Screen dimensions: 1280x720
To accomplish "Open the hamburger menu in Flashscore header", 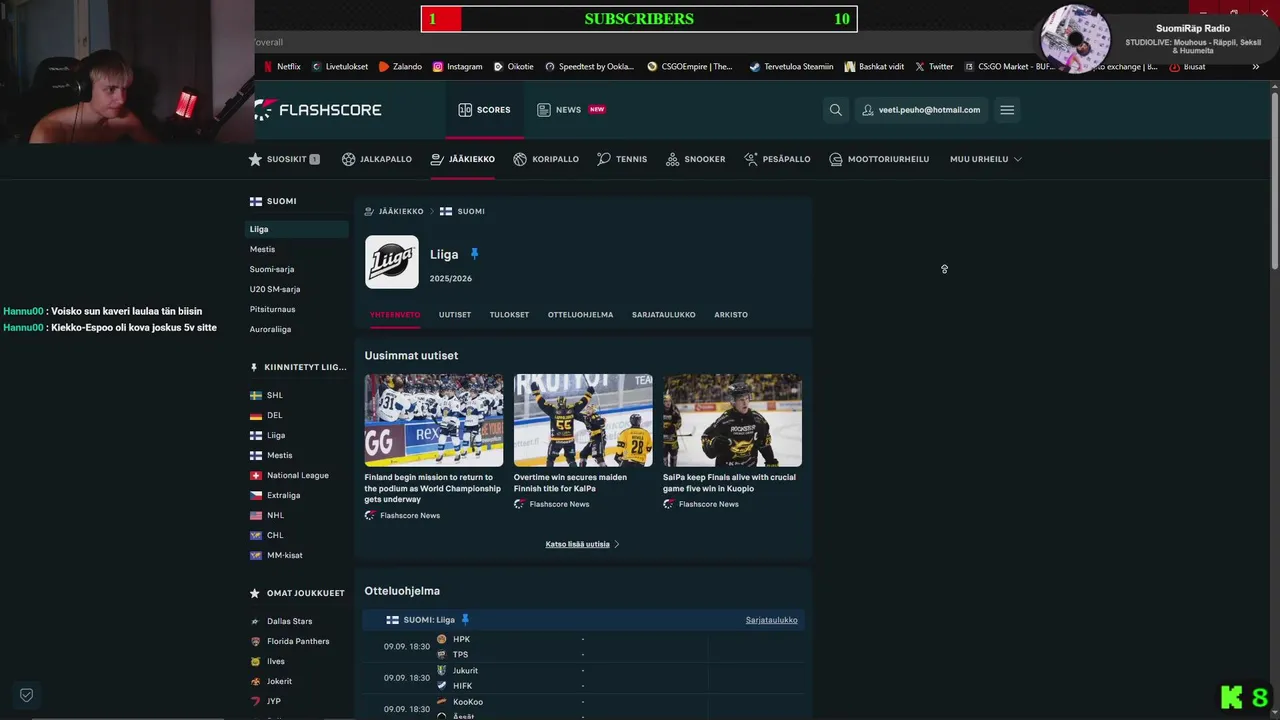I will pyautogui.click(x=1007, y=110).
